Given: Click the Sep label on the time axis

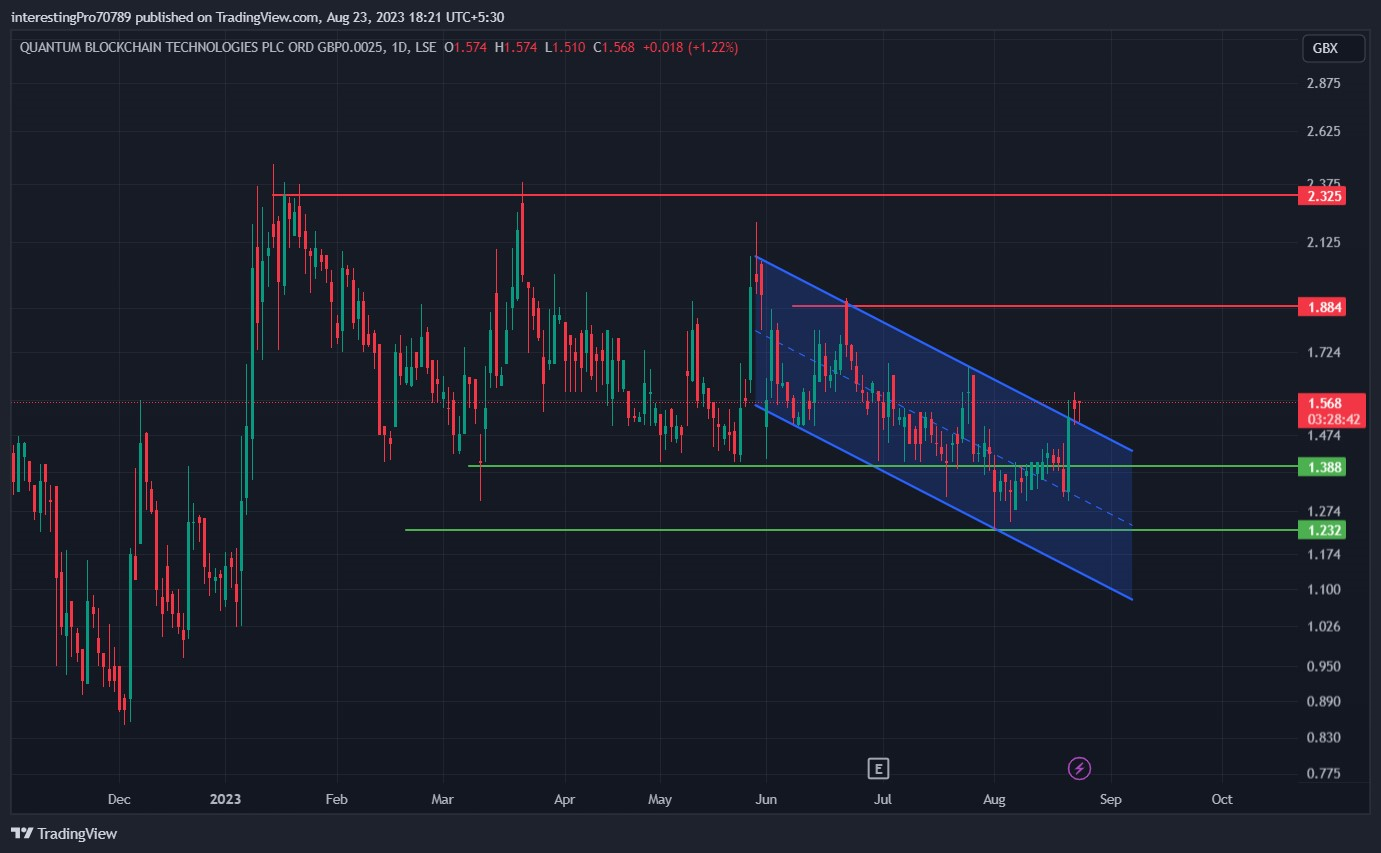Looking at the screenshot, I should click(x=1110, y=800).
